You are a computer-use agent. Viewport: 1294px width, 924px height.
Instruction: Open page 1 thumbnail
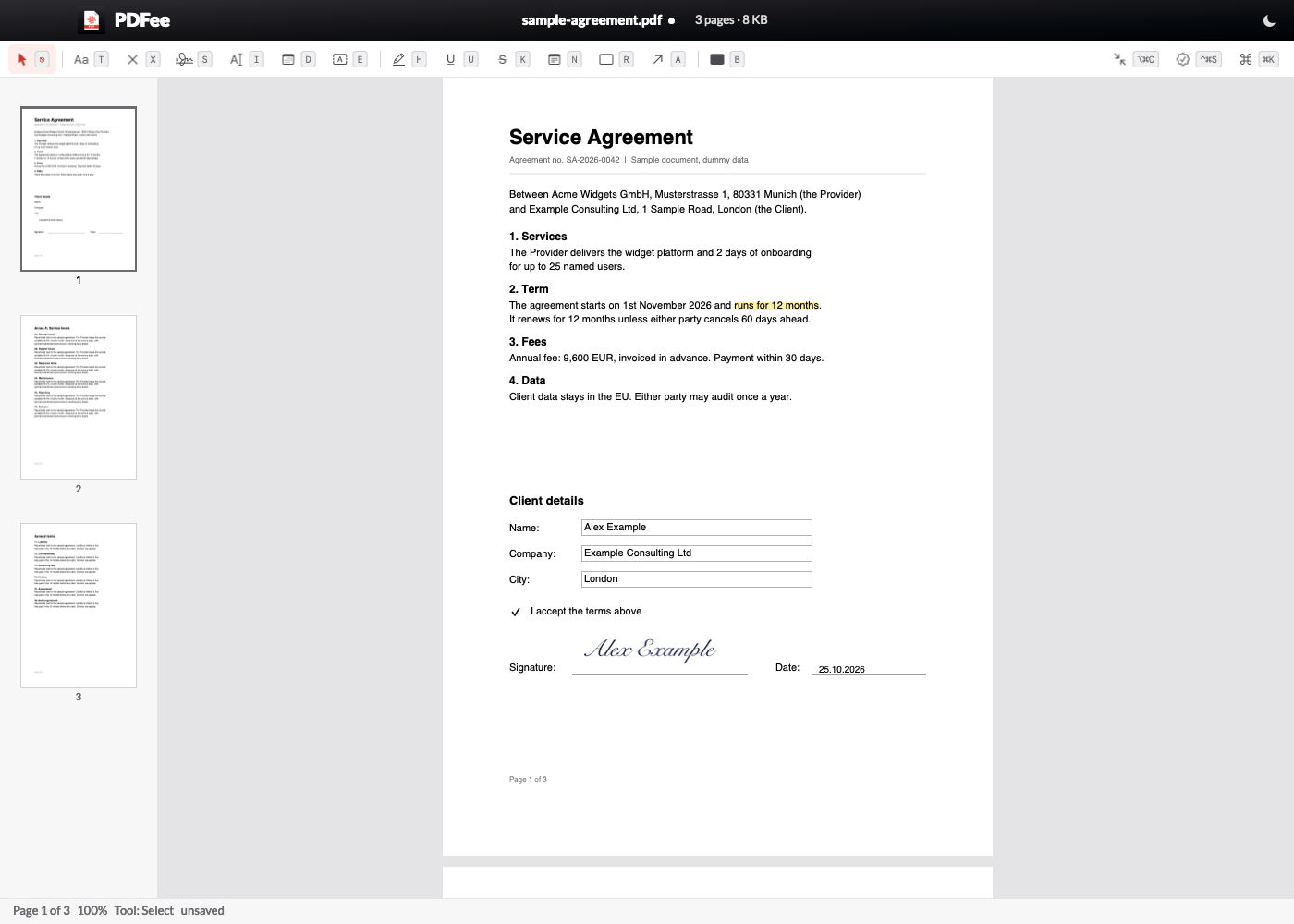point(79,188)
